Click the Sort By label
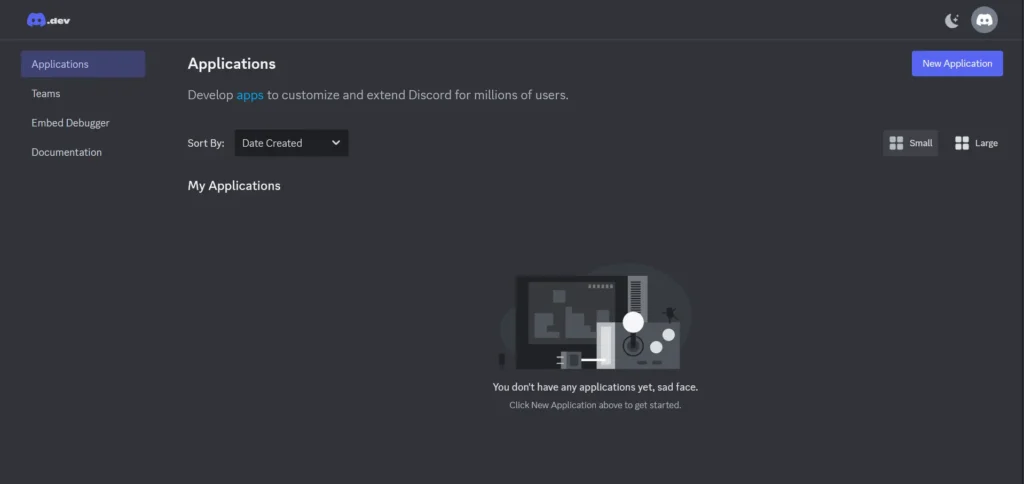The width and height of the screenshot is (1024, 484). (206, 143)
